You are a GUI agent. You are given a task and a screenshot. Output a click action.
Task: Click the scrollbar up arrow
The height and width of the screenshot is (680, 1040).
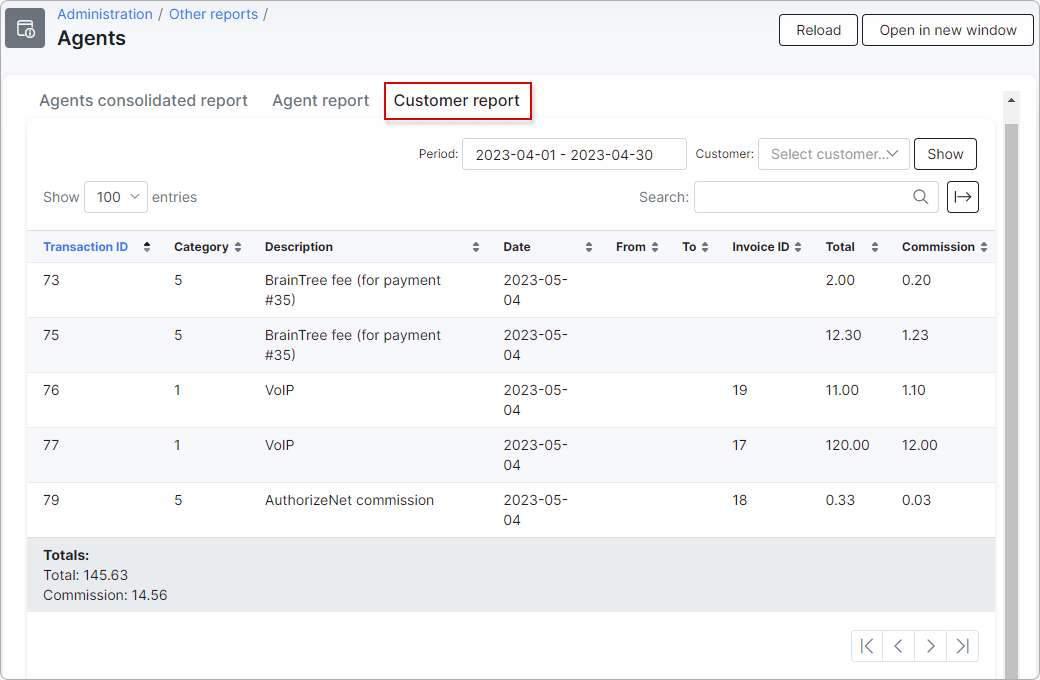(1011, 100)
